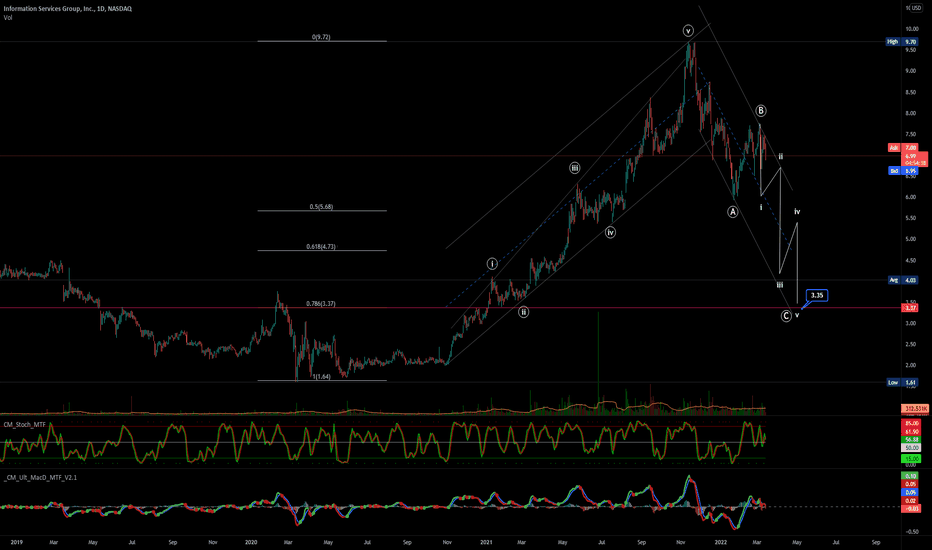Click the 0.618(4.73) Fibonacci level label
Viewport: 932px width, 550px height.
click(x=321, y=246)
